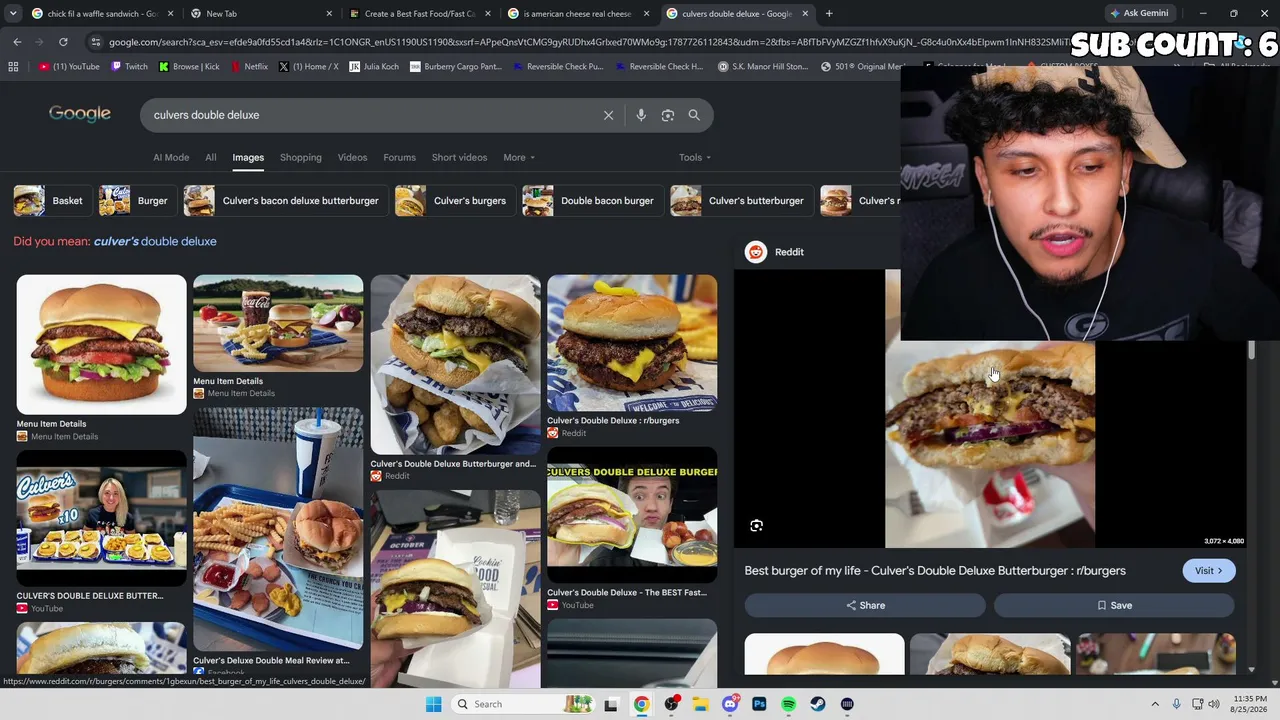Open the Browse | Kick bookmark
This screenshot has height=720, width=1280.
(x=188, y=67)
